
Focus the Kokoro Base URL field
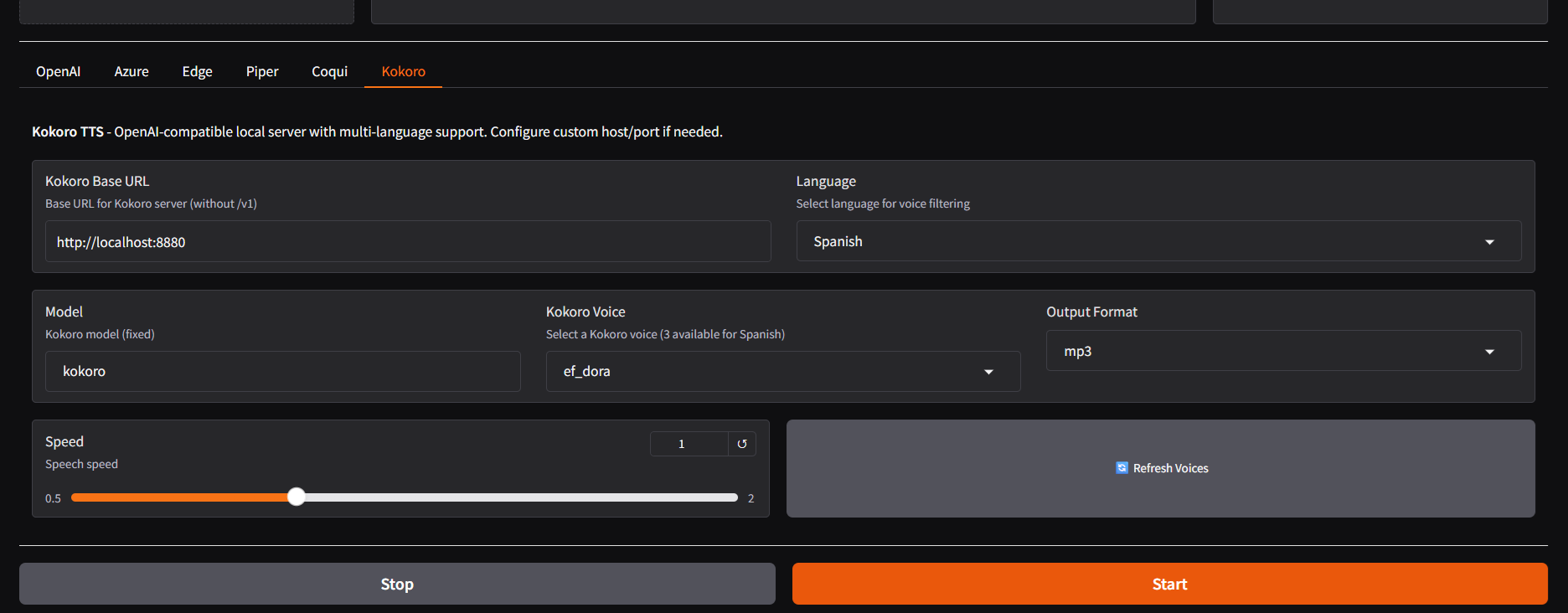pyautogui.click(x=408, y=242)
